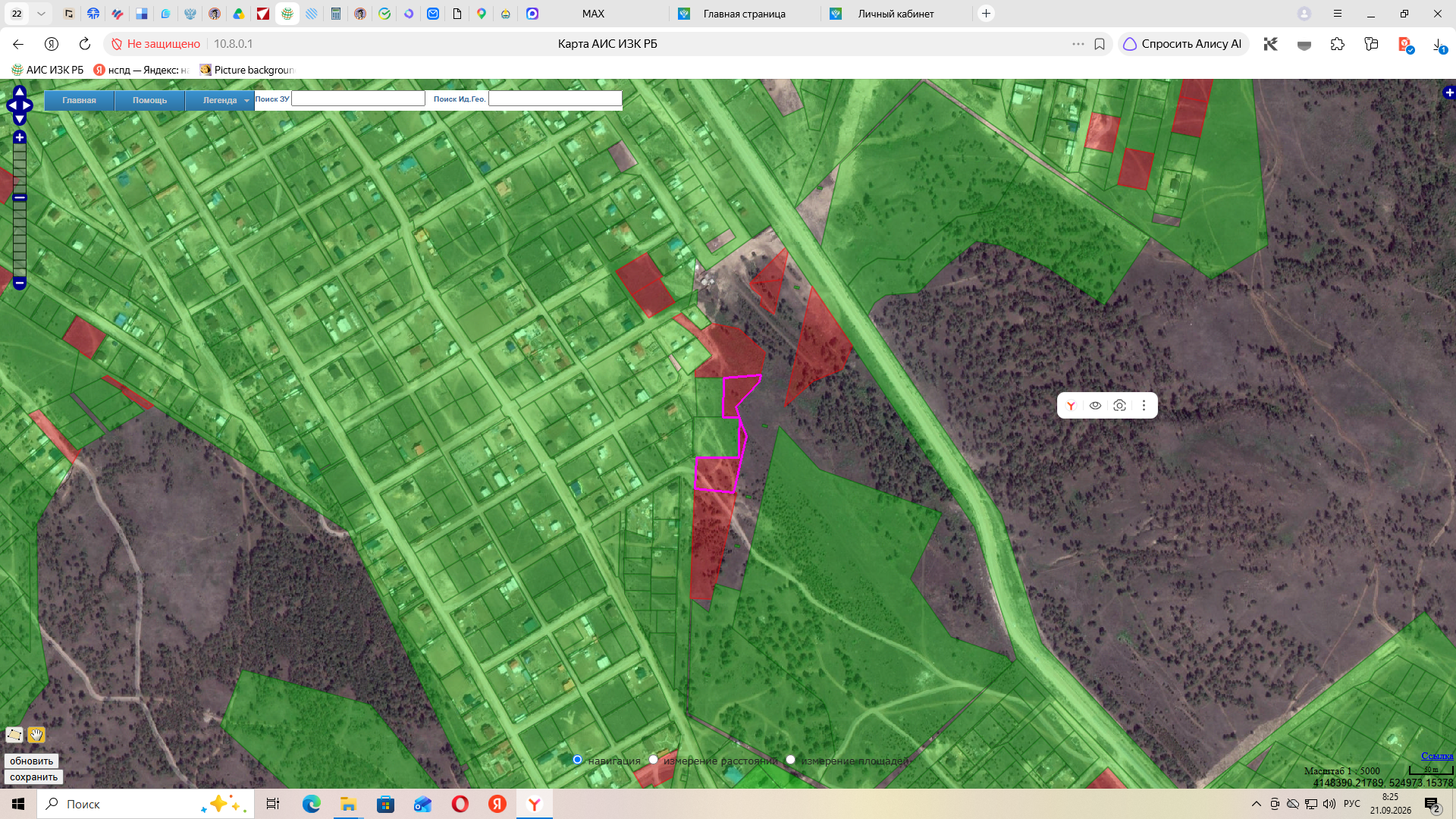Expand the Легенда dropdown menu
Image resolution: width=1456 pixels, height=819 pixels.
[x=220, y=100]
